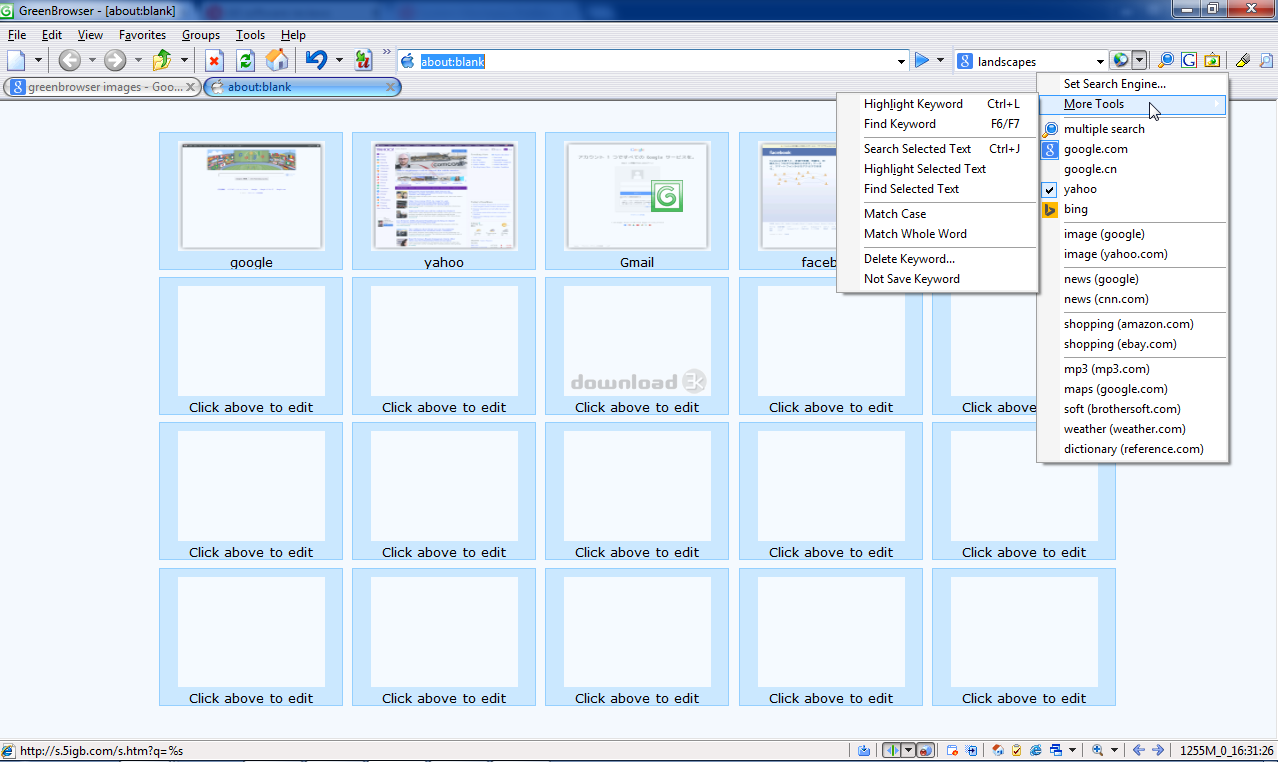Open the yahoo speed-dial thumbnail
The height and width of the screenshot is (762, 1278).
point(443,196)
